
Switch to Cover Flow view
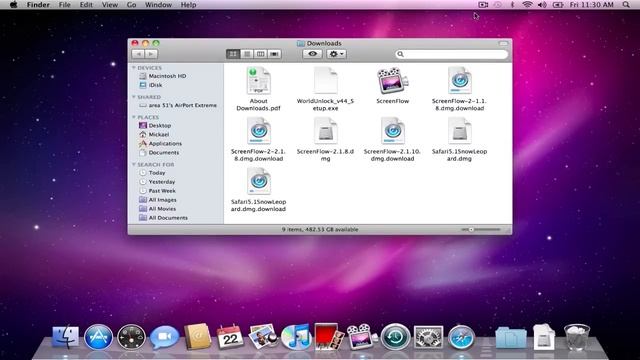[274, 54]
